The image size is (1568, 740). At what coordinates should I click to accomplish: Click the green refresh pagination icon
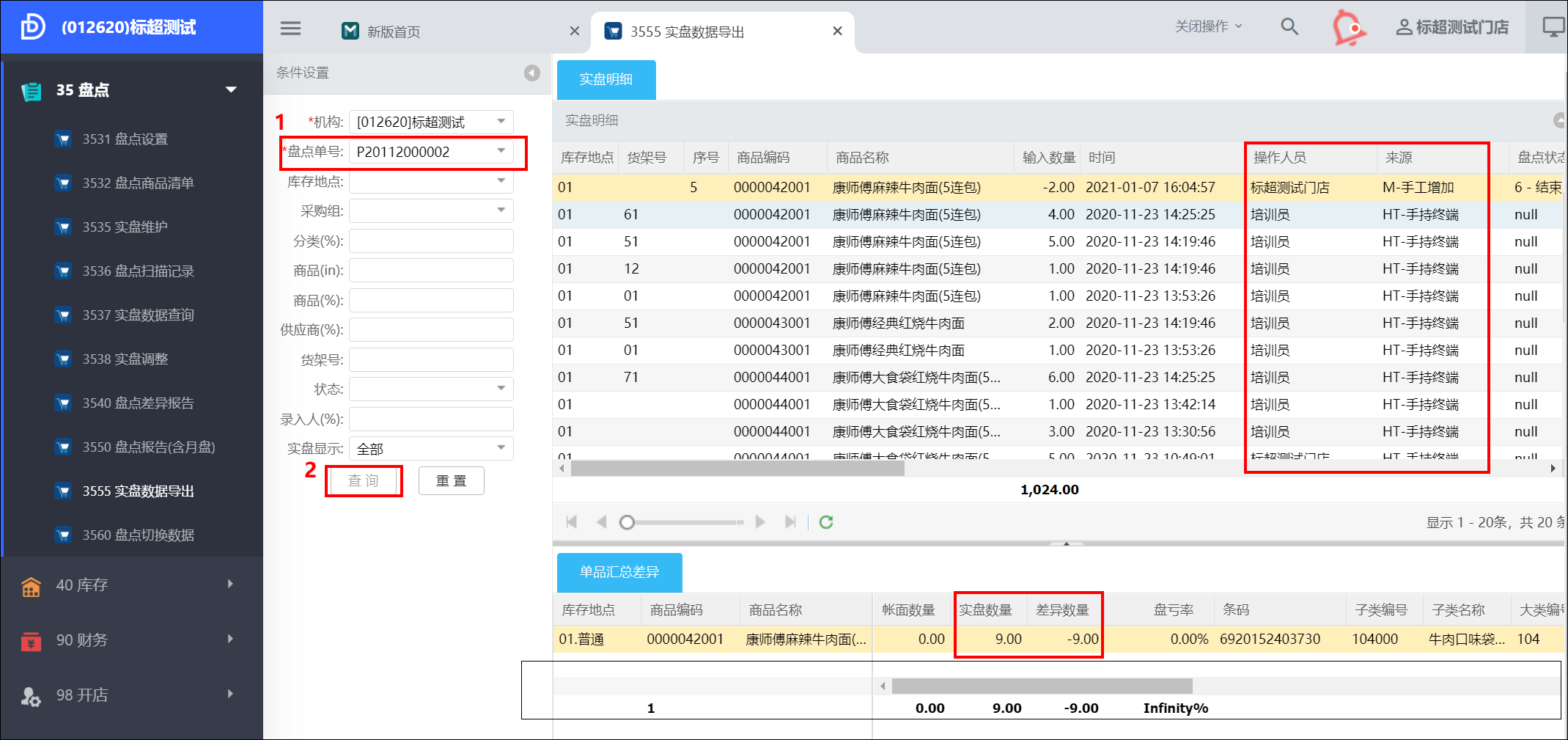tap(826, 522)
